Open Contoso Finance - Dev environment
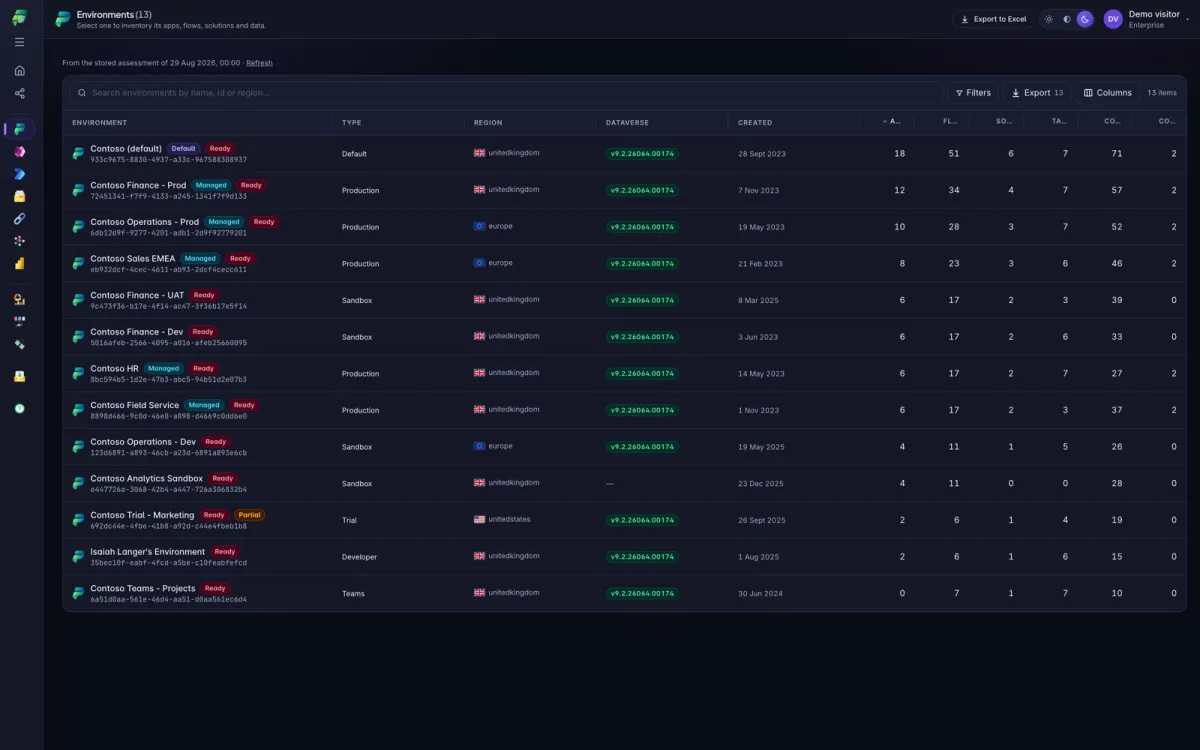Image resolution: width=1200 pixels, height=750 pixels. click(x=137, y=332)
